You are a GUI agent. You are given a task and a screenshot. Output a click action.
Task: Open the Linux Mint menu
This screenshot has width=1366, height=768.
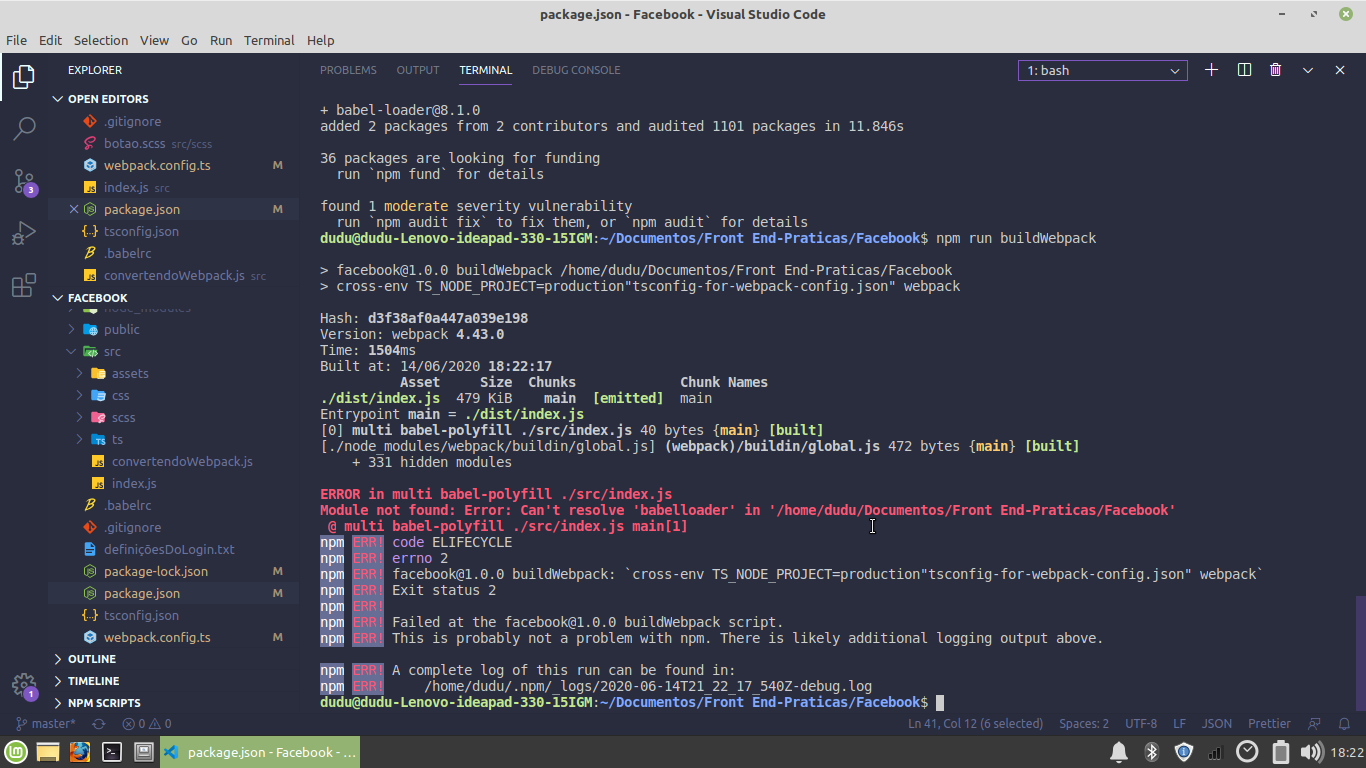pos(15,752)
